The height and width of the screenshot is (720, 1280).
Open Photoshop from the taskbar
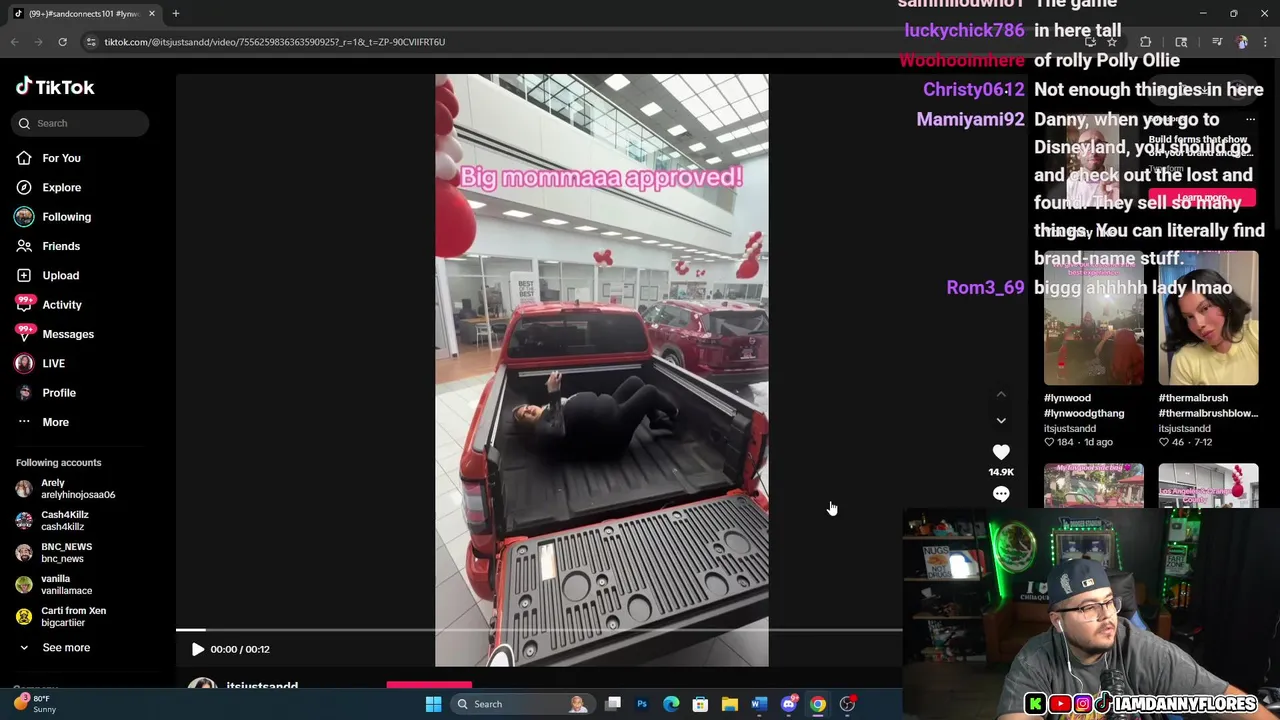click(x=642, y=704)
